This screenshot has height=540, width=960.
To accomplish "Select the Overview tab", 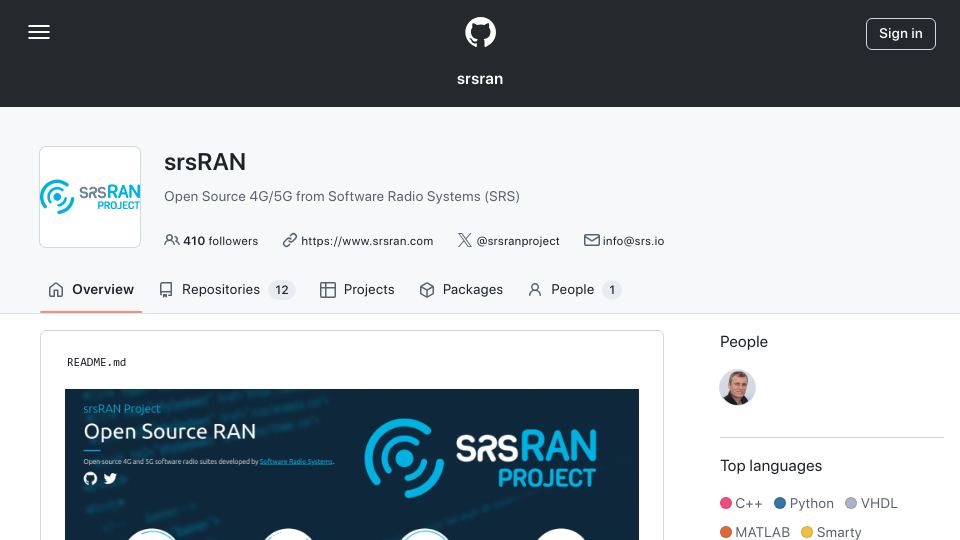I will coord(91,290).
